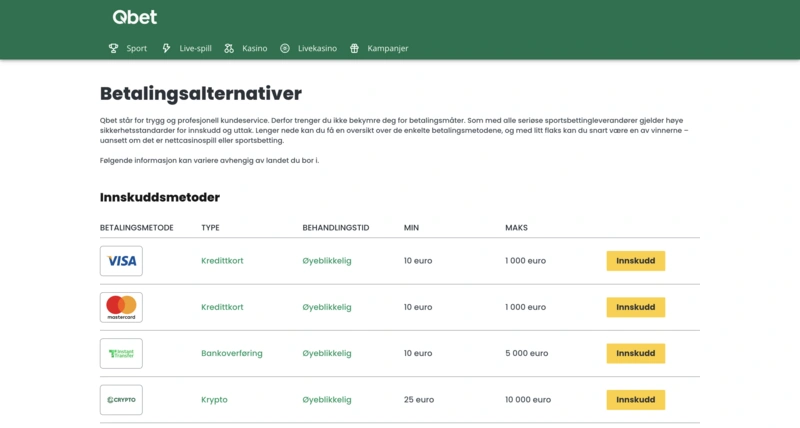Viewport: 800px width, 428px height.
Task: Click the gift icon beside Kampanjer
Action: click(x=354, y=48)
